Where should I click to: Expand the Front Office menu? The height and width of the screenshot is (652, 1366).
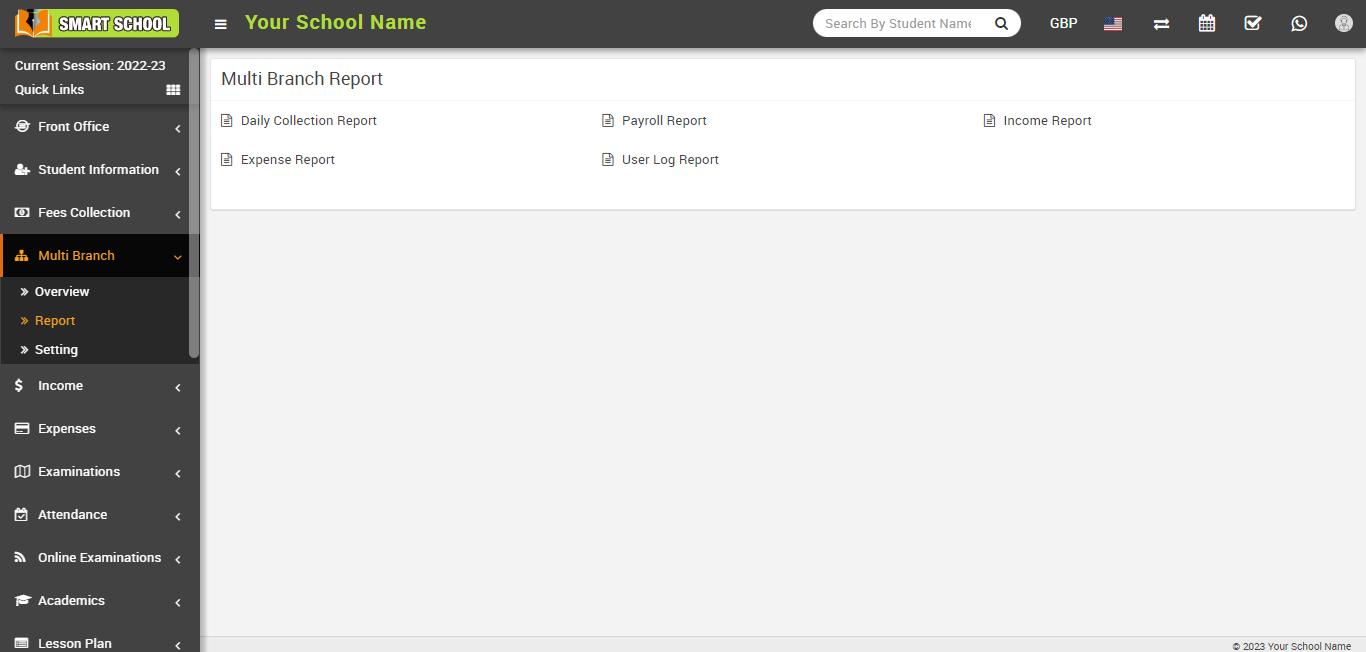click(98, 127)
